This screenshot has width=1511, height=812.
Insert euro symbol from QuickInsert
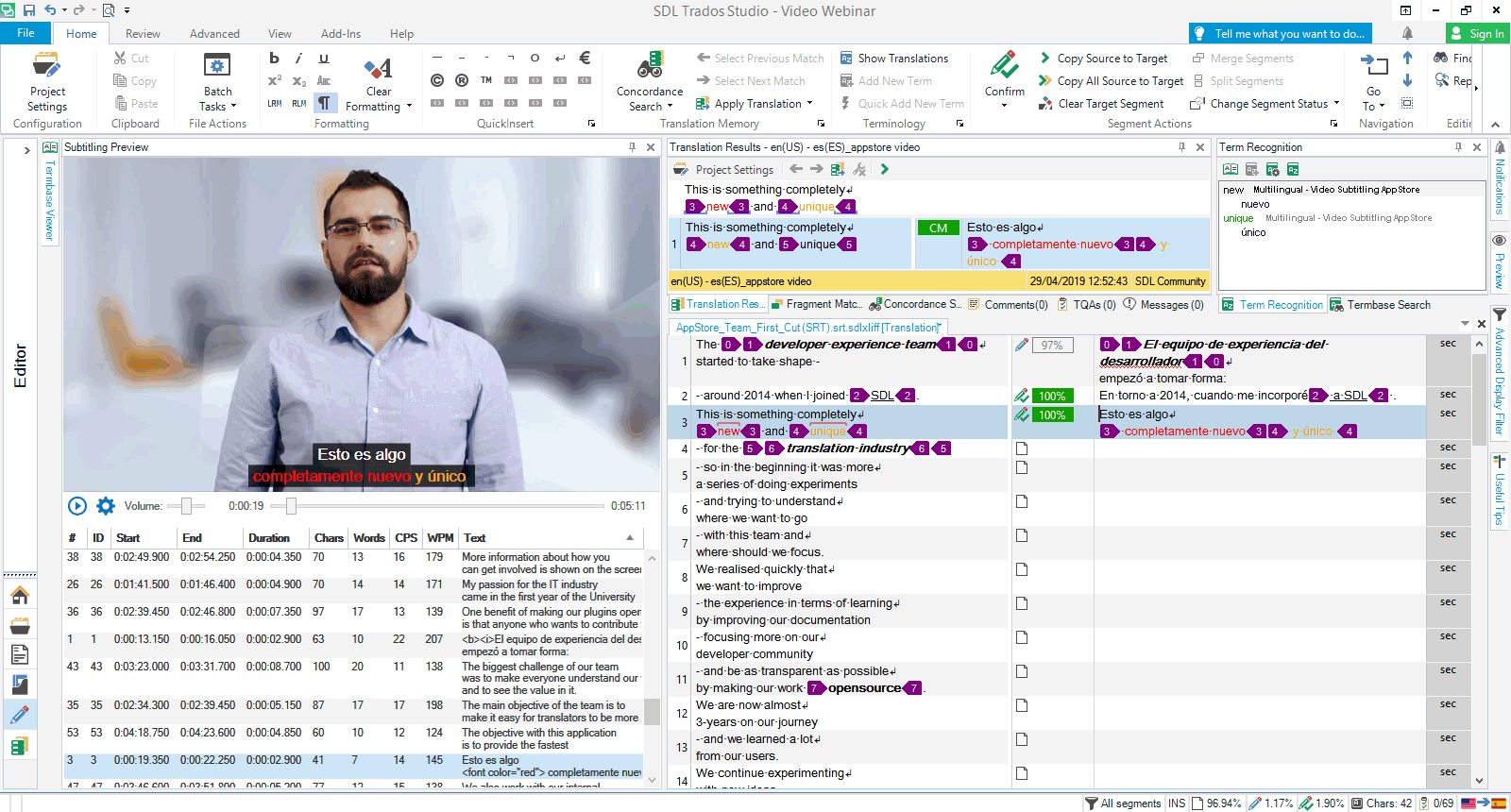coord(585,57)
